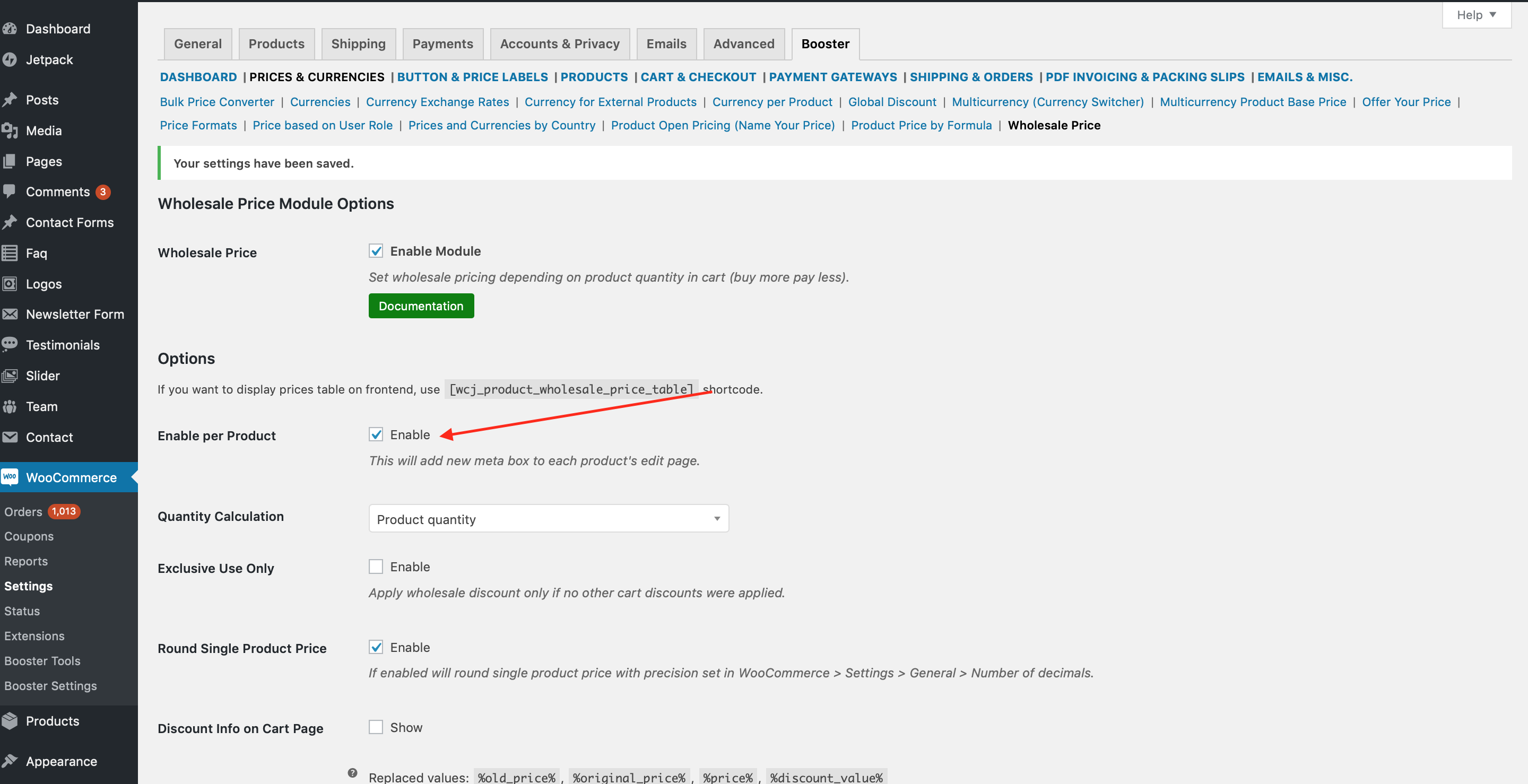
Task: Click the green Documentation button
Action: (421, 306)
